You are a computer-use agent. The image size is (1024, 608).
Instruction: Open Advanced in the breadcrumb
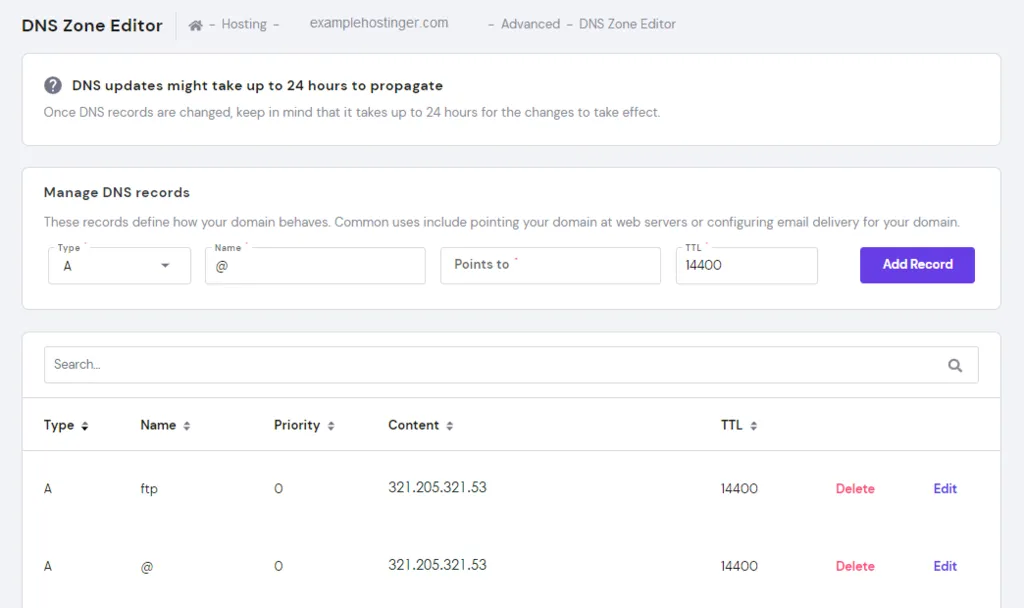(530, 24)
